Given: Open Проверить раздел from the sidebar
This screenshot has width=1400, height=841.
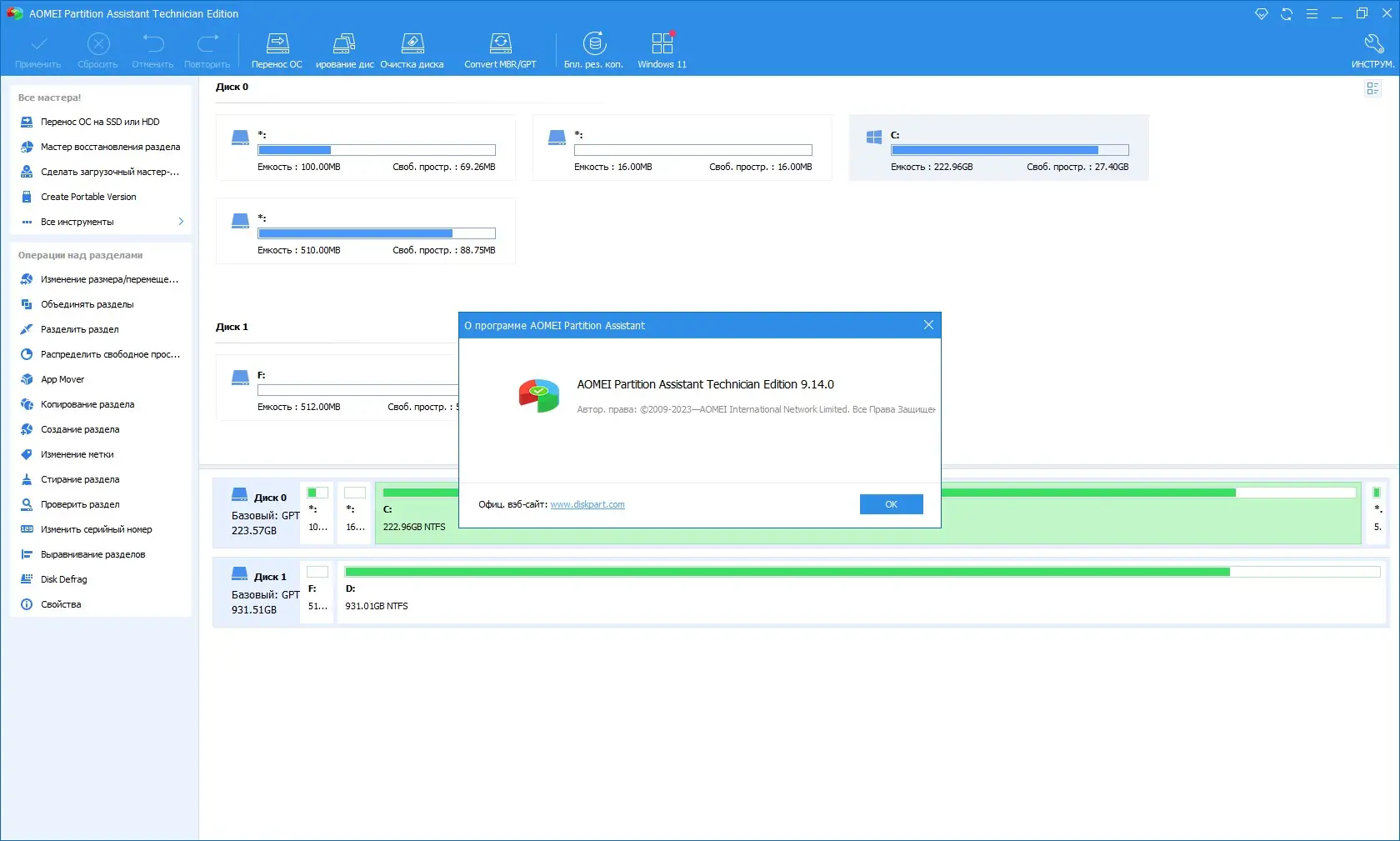Looking at the screenshot, I should [71, 503].
